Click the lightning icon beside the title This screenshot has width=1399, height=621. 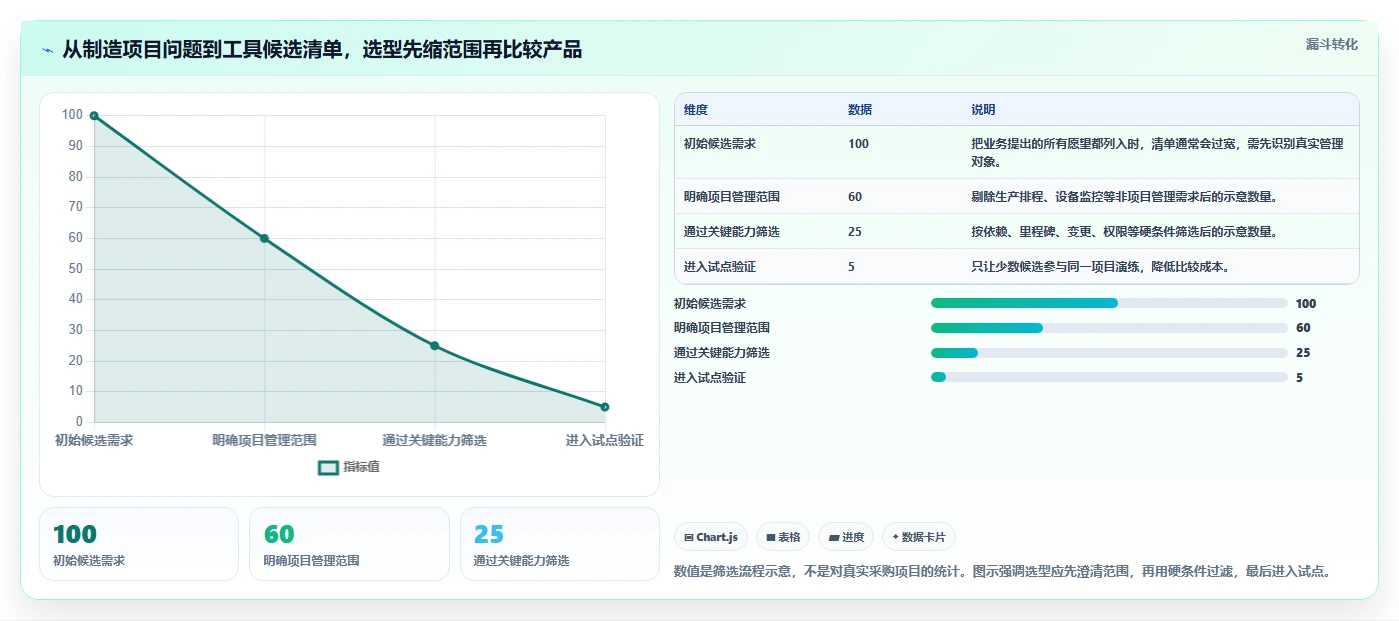tap(48, 50)
